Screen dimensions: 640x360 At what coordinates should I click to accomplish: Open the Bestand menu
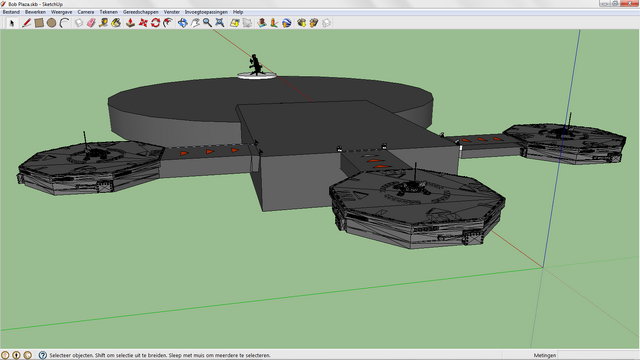pyautogui.click(x=11, y=12)
